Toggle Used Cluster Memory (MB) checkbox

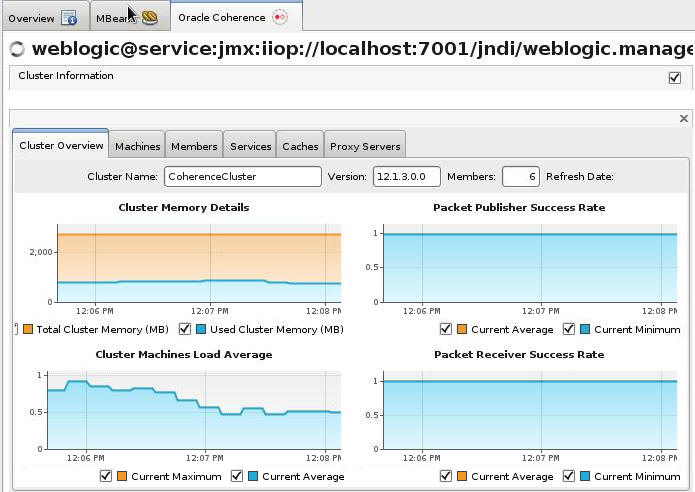[x=185, y=329]
